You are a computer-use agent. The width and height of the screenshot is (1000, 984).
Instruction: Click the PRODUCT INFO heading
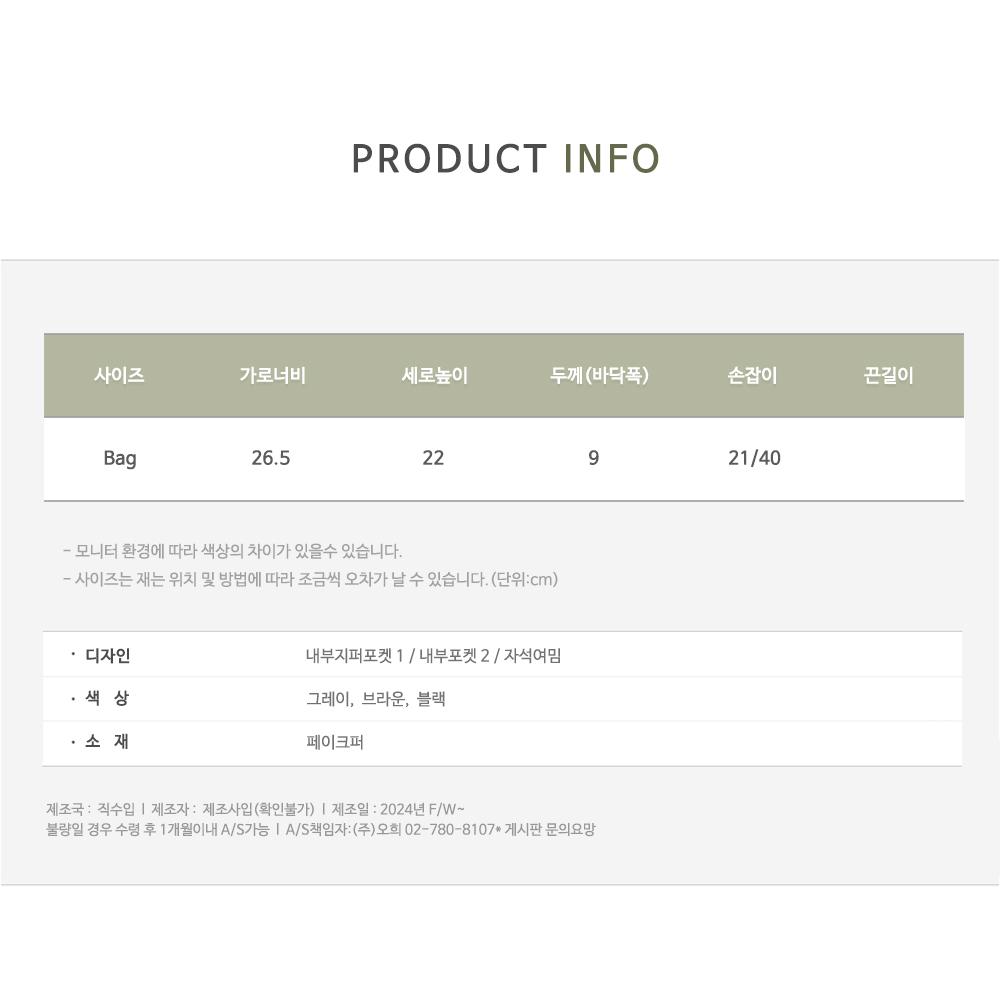click(x=505, y=159)
